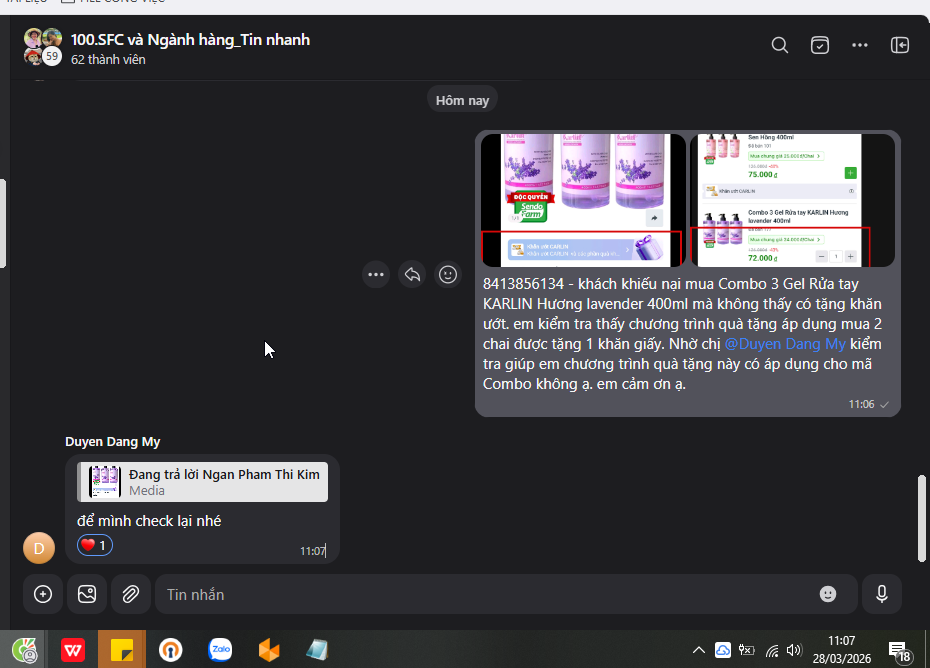Open the plus attachments menu in composer

tap(43, 594)
